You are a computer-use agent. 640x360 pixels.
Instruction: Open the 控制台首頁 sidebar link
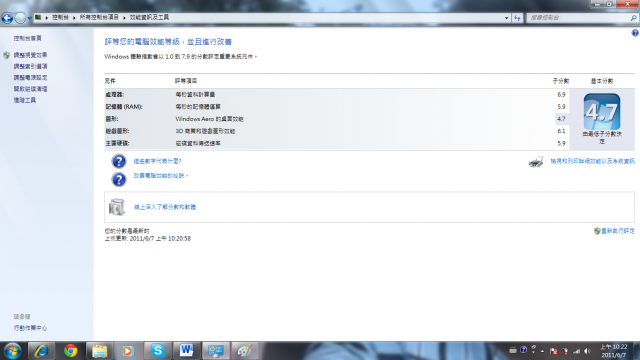pos(27,38)
